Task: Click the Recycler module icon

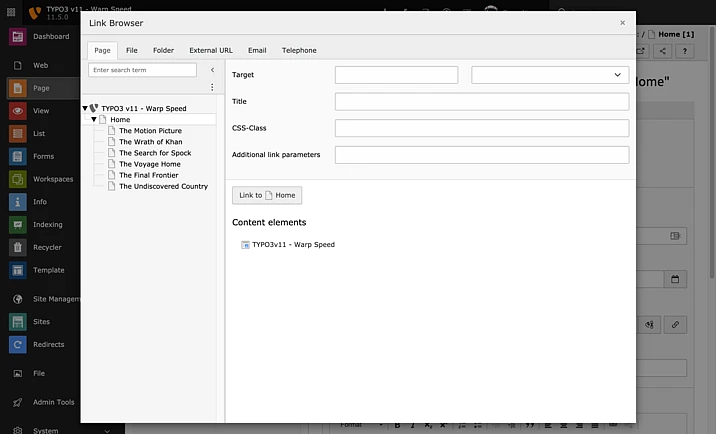Action: [x=17, y=247]
